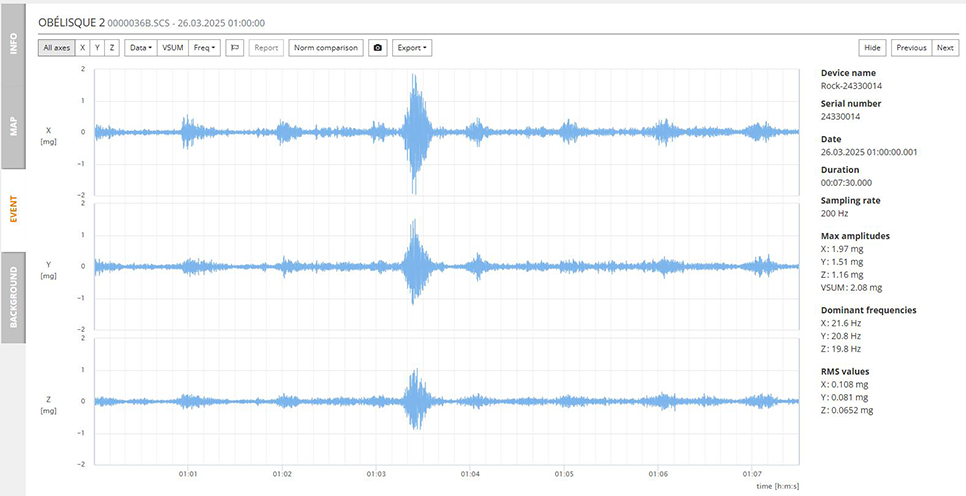
Task: Click the OBÉLISQUE 2 title
Action: (x=71, y=23)
